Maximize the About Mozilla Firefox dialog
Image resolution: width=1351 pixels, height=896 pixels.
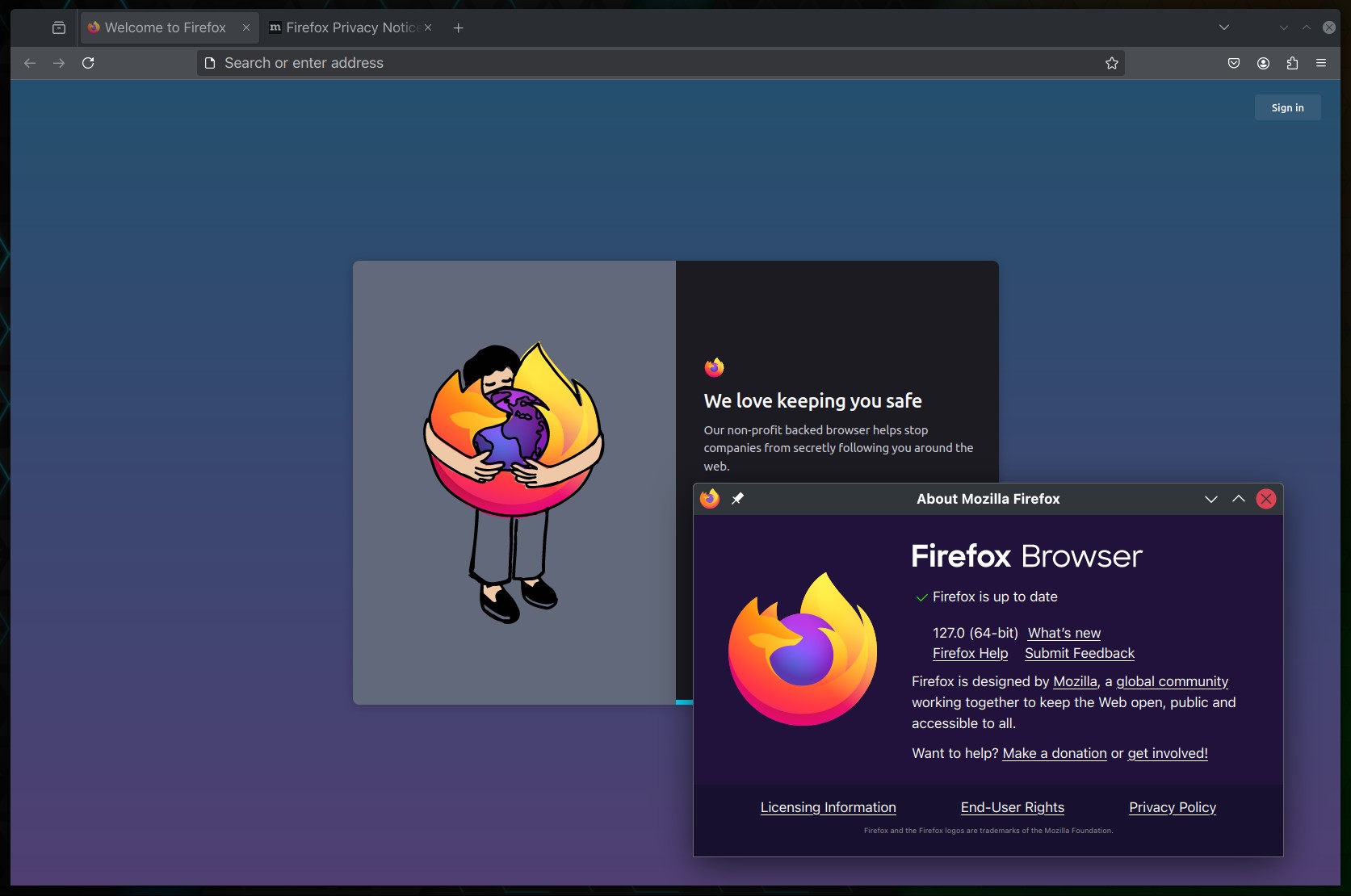coord(1239,499)
